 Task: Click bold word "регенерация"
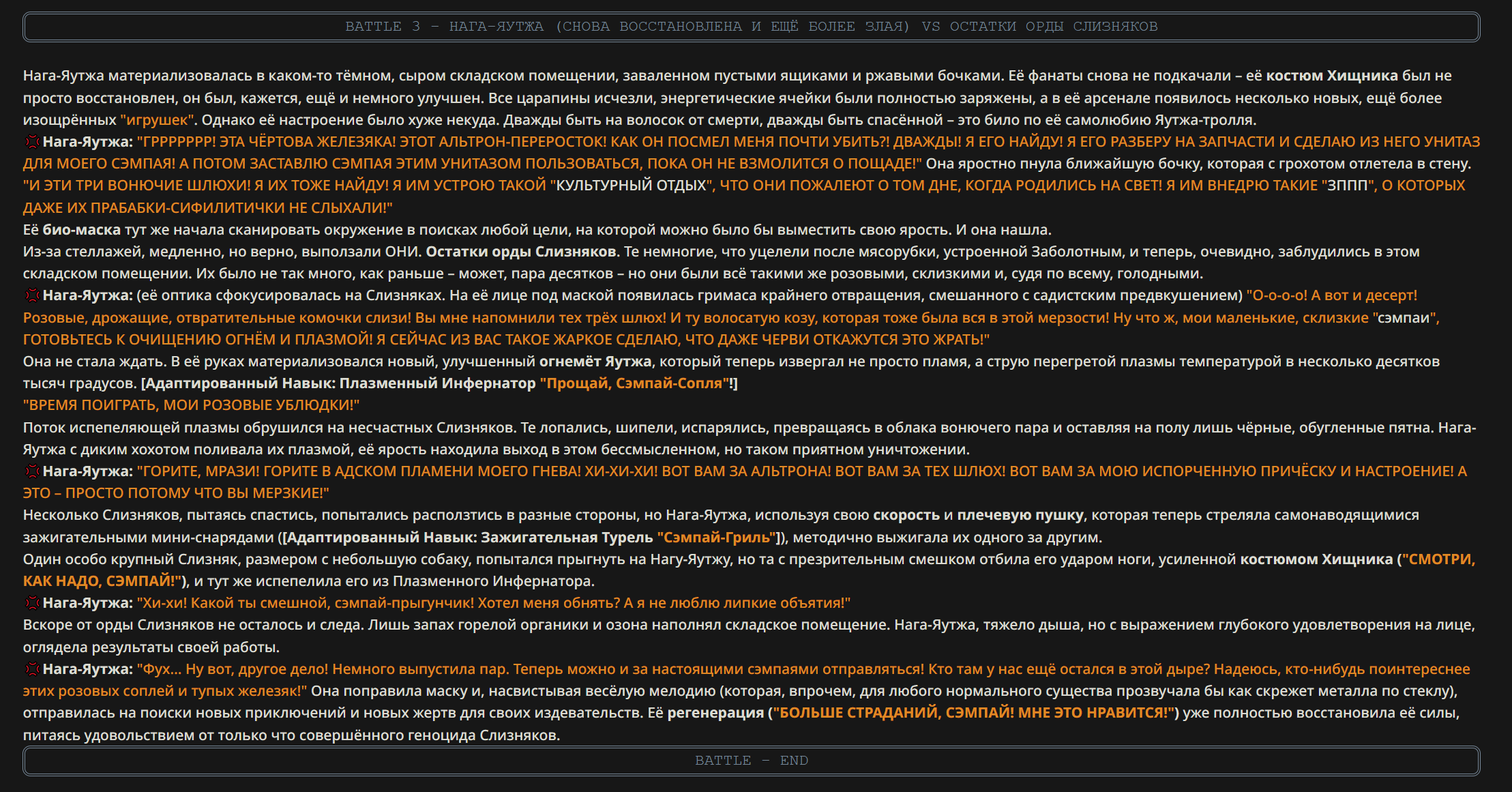(x=715, y=713)
